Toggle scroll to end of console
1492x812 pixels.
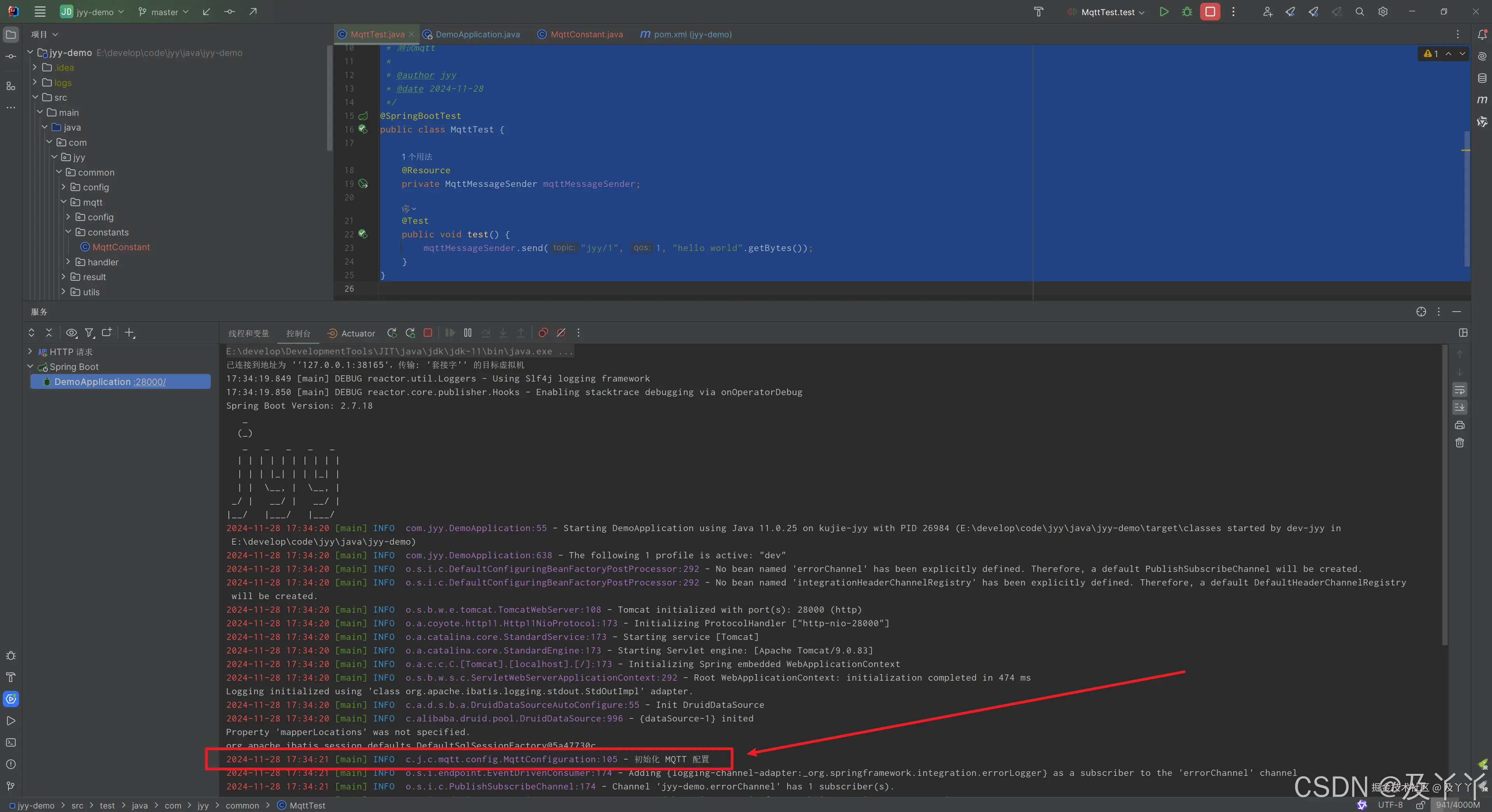coord(1460,407)
